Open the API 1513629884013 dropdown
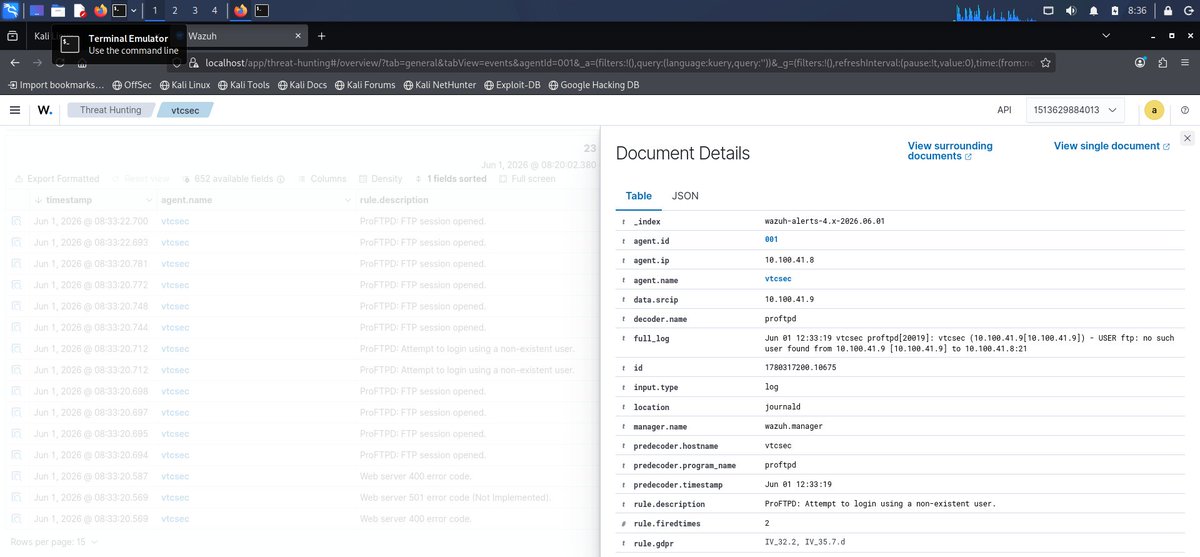Image resolution: width=1200 pixels, height=557 pixels. (1076, 110)
